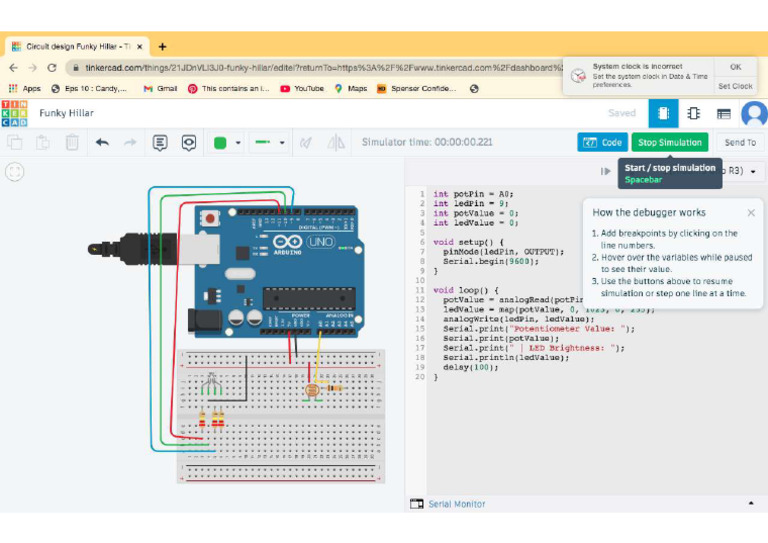Open the wire color dropdown arrow

(x=238, y=143)
